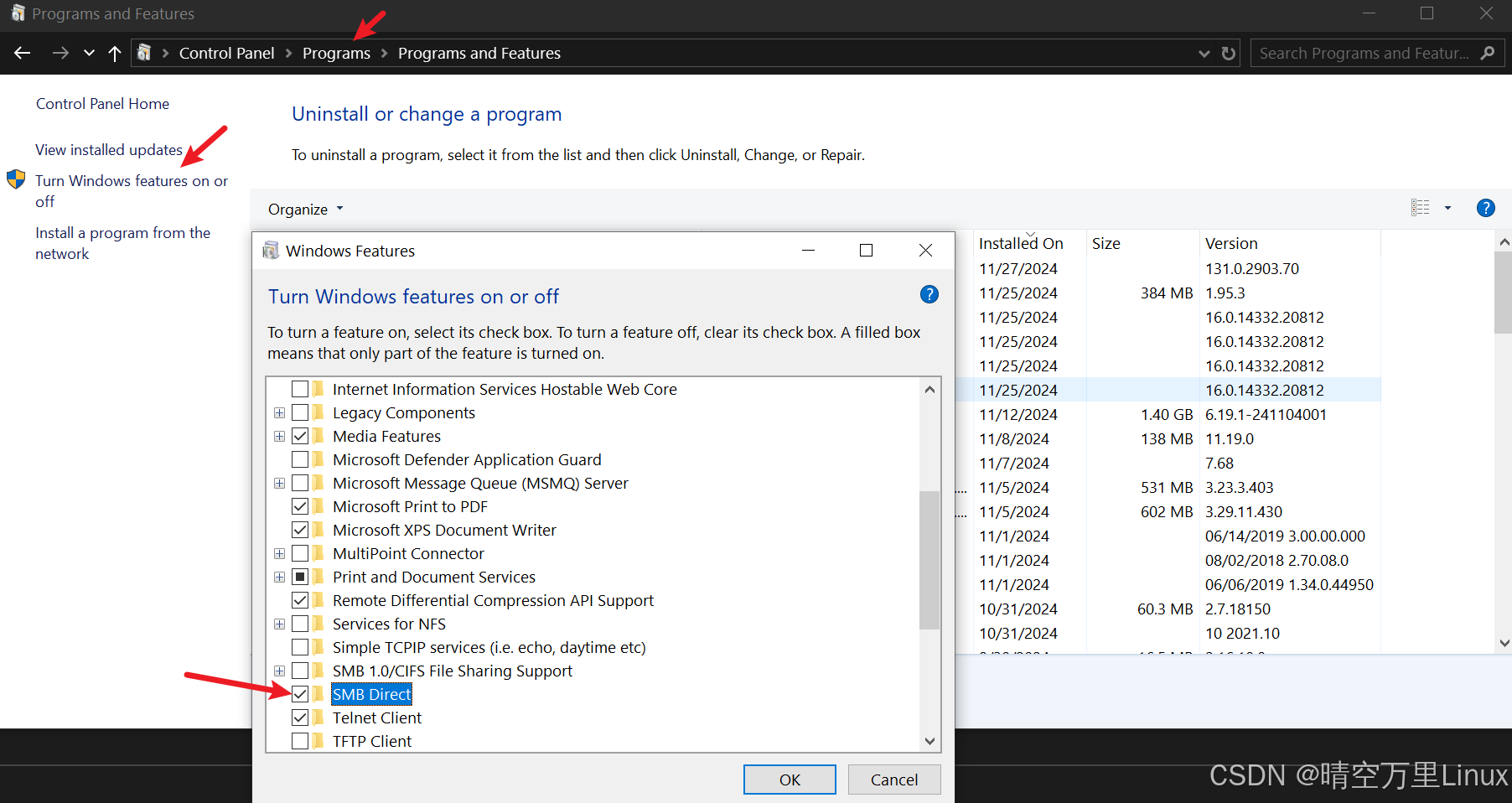
Task: Expand the Legacy Components node
Action: tap(279, 412)
